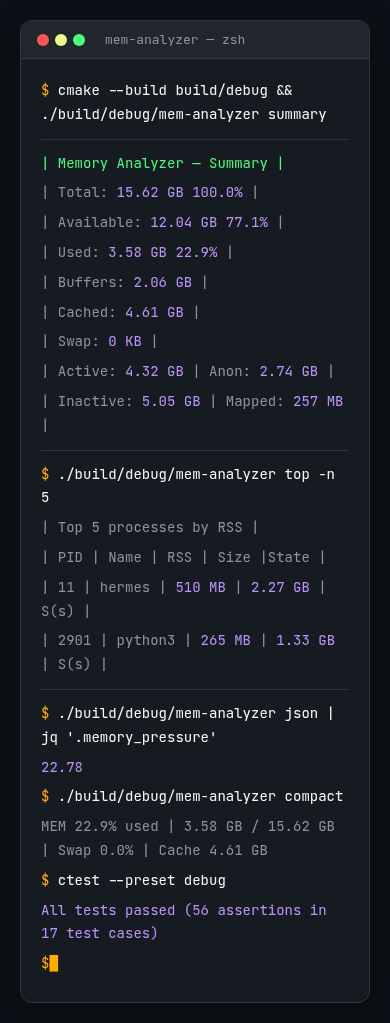
Task: Click the red close window dot
Action: coord(43,40)
